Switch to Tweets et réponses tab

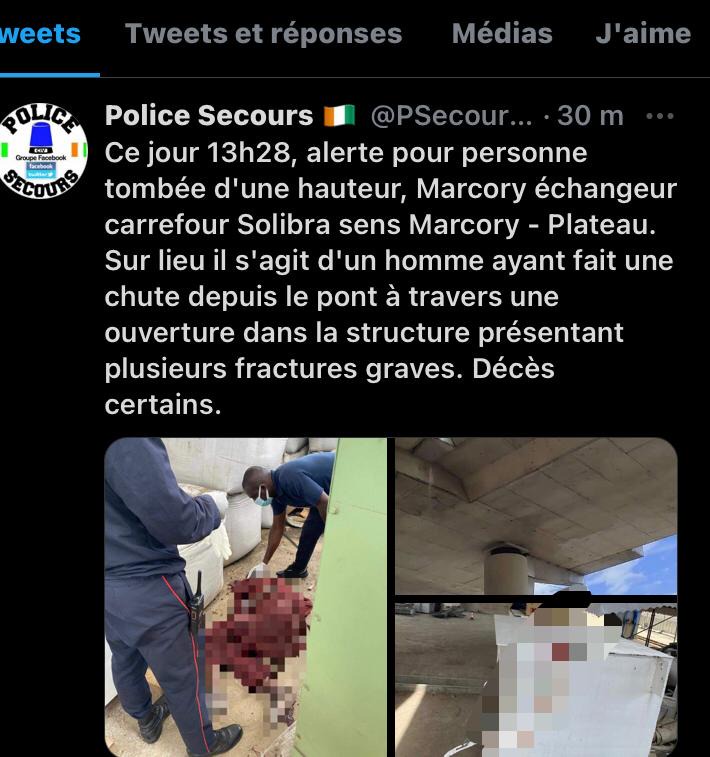pos(264,34)
